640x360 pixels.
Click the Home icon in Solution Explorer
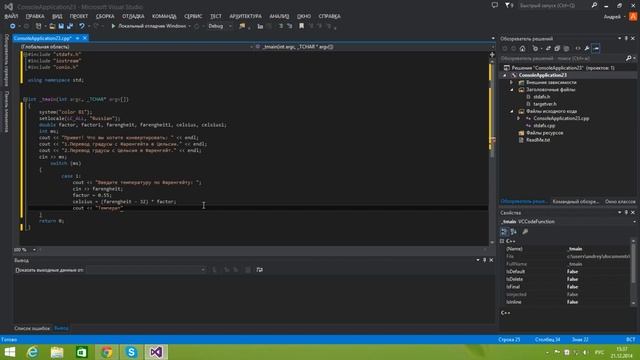coord(522,49)
